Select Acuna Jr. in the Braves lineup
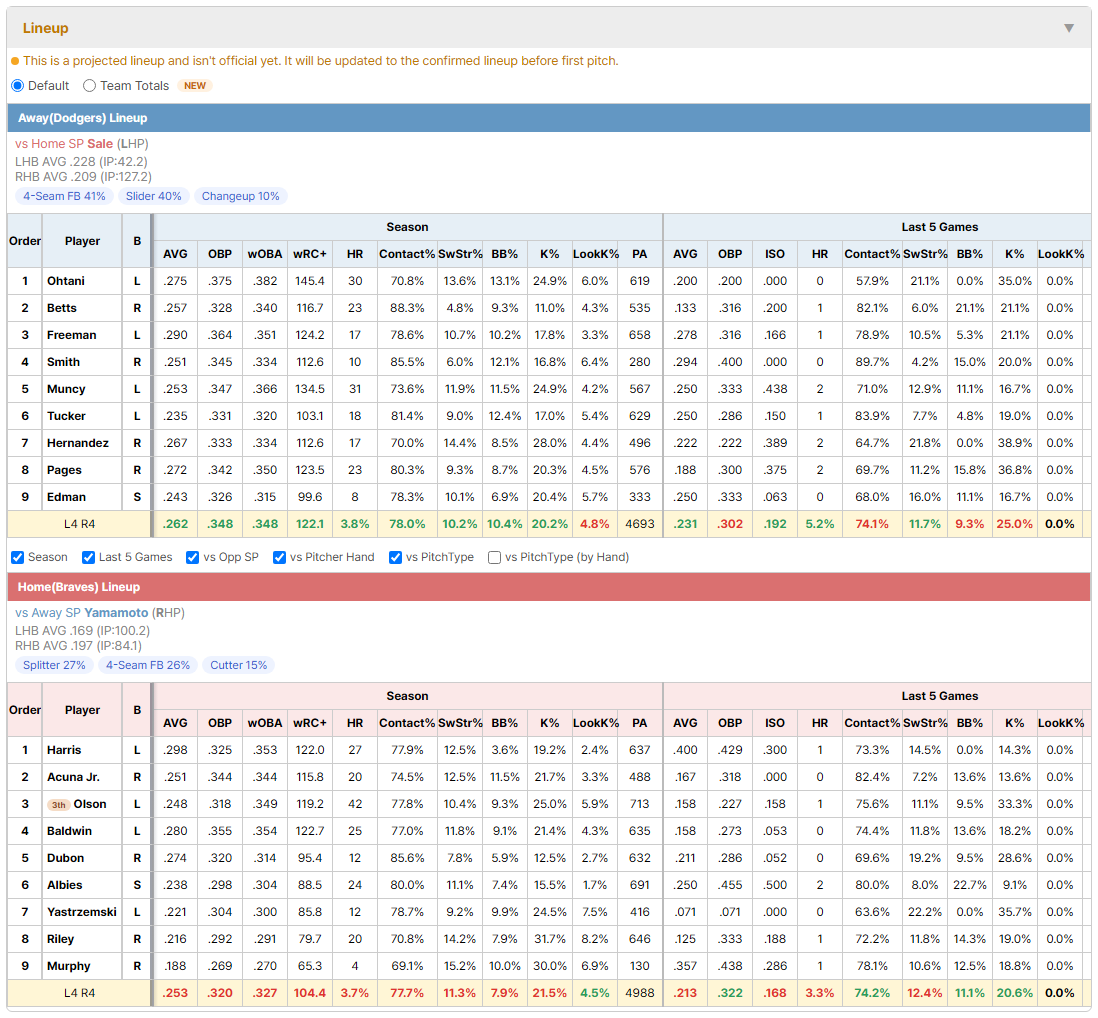 click(74, 777)
